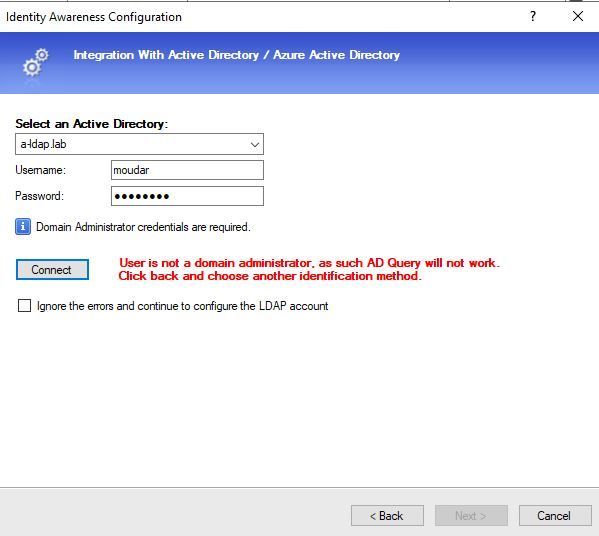Open the Active Directory dropdown list
Viewport: 599px width, 536px height.
[x=139, y=144]
